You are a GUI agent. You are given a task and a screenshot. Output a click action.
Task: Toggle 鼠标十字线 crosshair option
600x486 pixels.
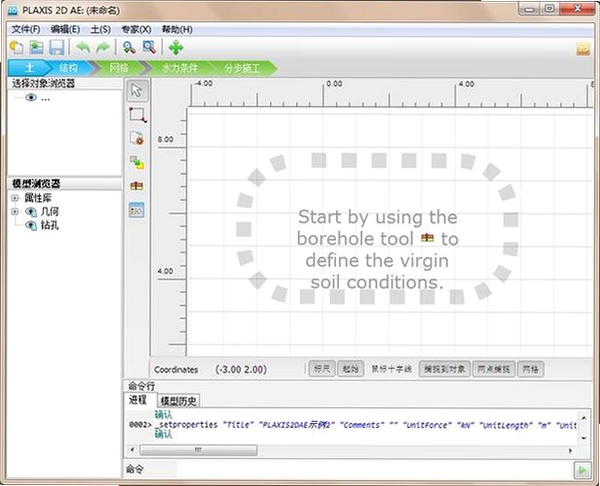tap(391, 369)
